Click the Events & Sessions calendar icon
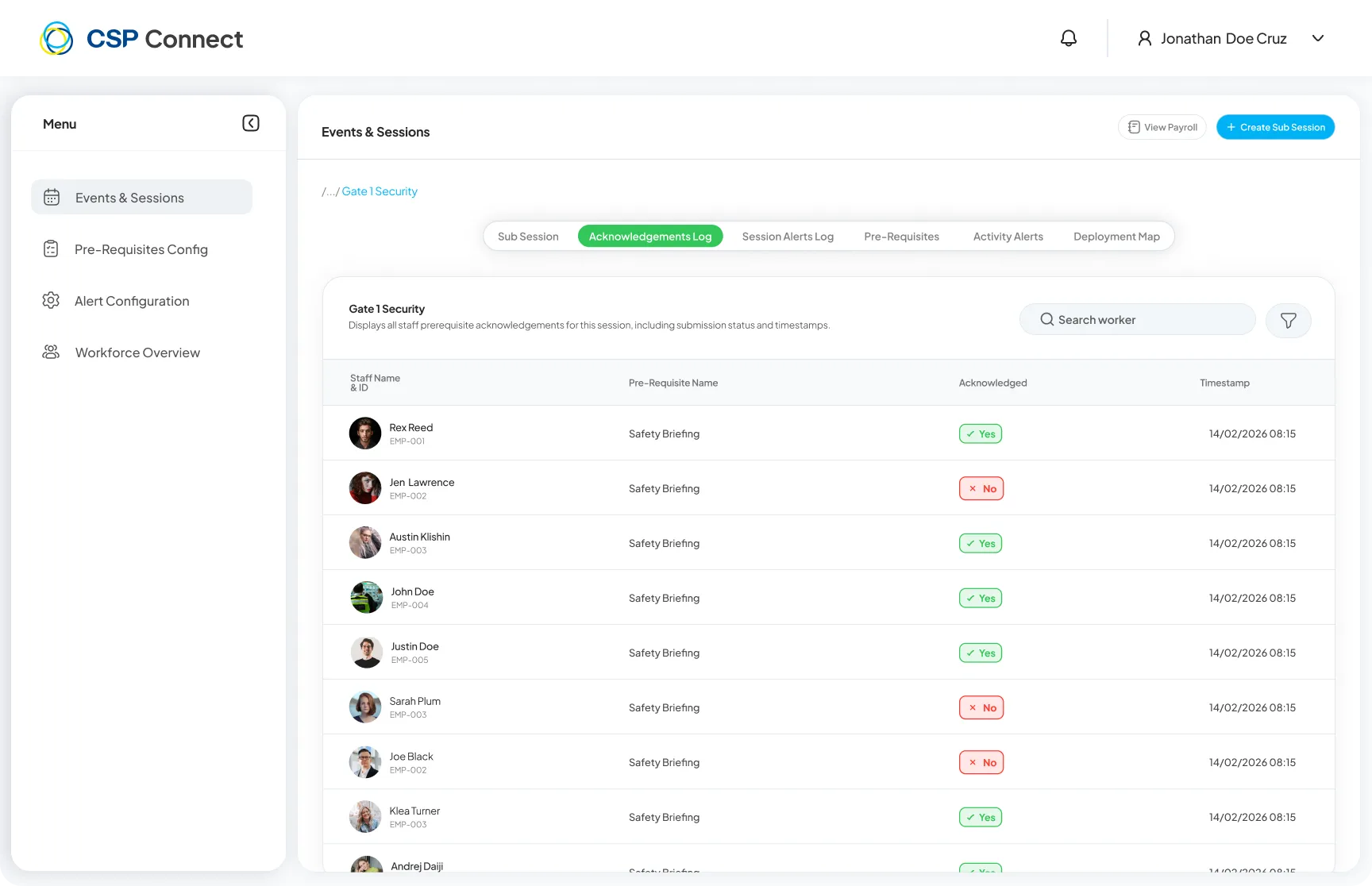The width and height of the screenshot is (1372, 886). point(52,197)
